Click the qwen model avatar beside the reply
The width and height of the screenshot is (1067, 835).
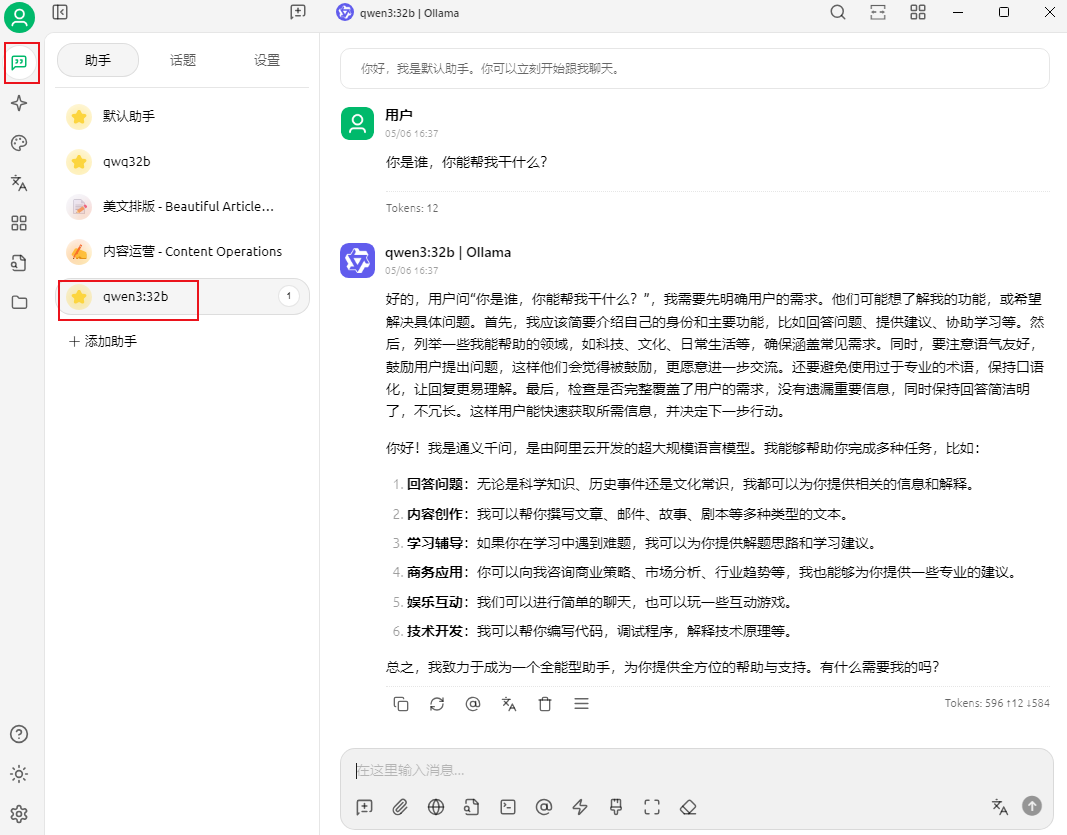click(x=357, y=260)
